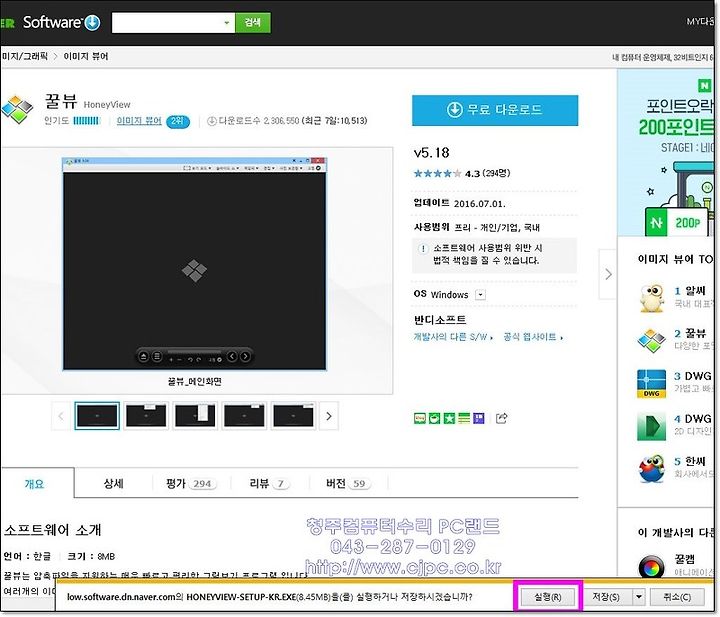720x617 pixels.
Task: Open the search box dropdown arrow
Action: 226,22
